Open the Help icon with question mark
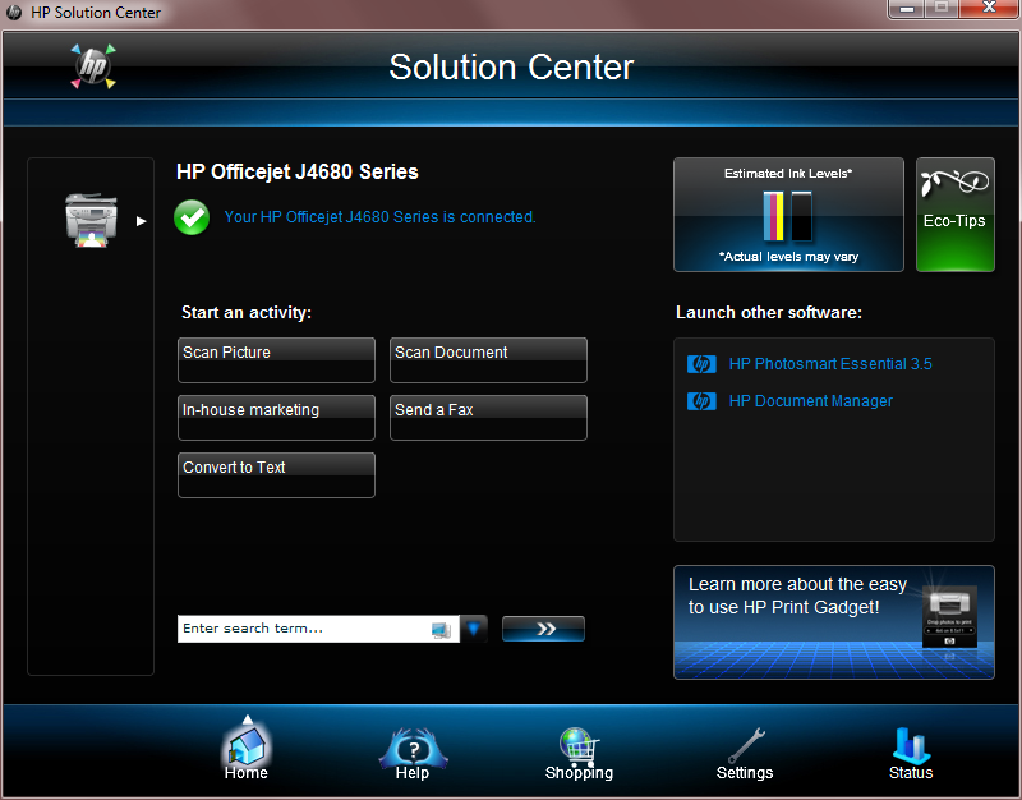 pos(413,747)
